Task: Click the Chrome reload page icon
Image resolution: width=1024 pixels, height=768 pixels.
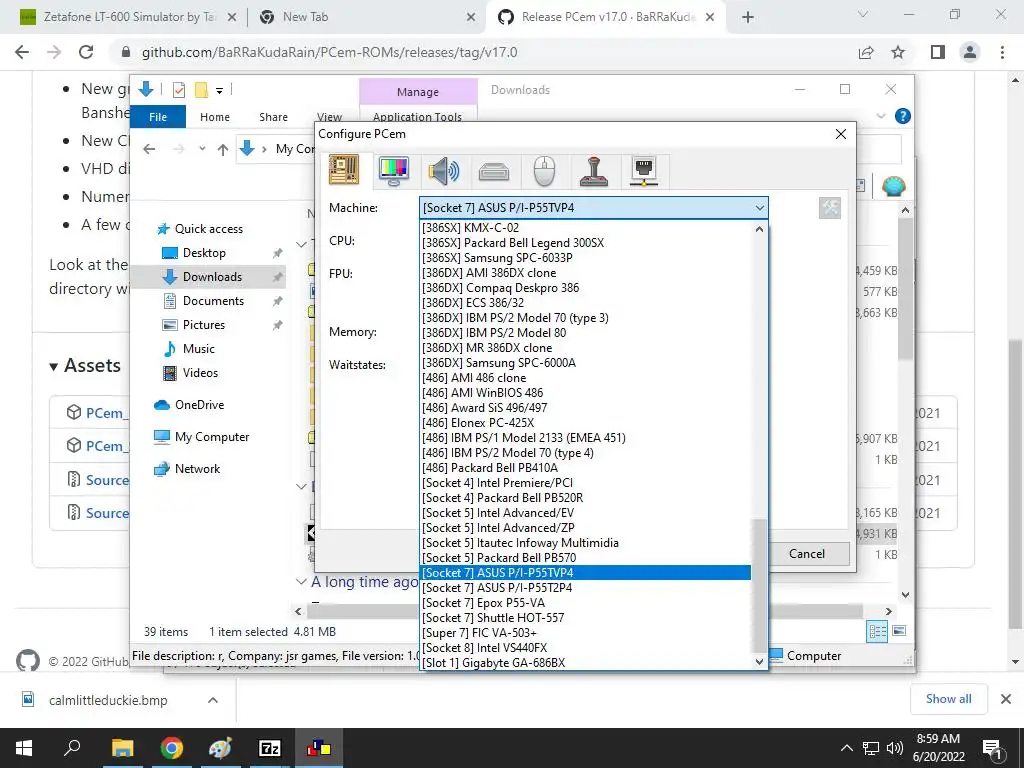Action: [86, 52]
